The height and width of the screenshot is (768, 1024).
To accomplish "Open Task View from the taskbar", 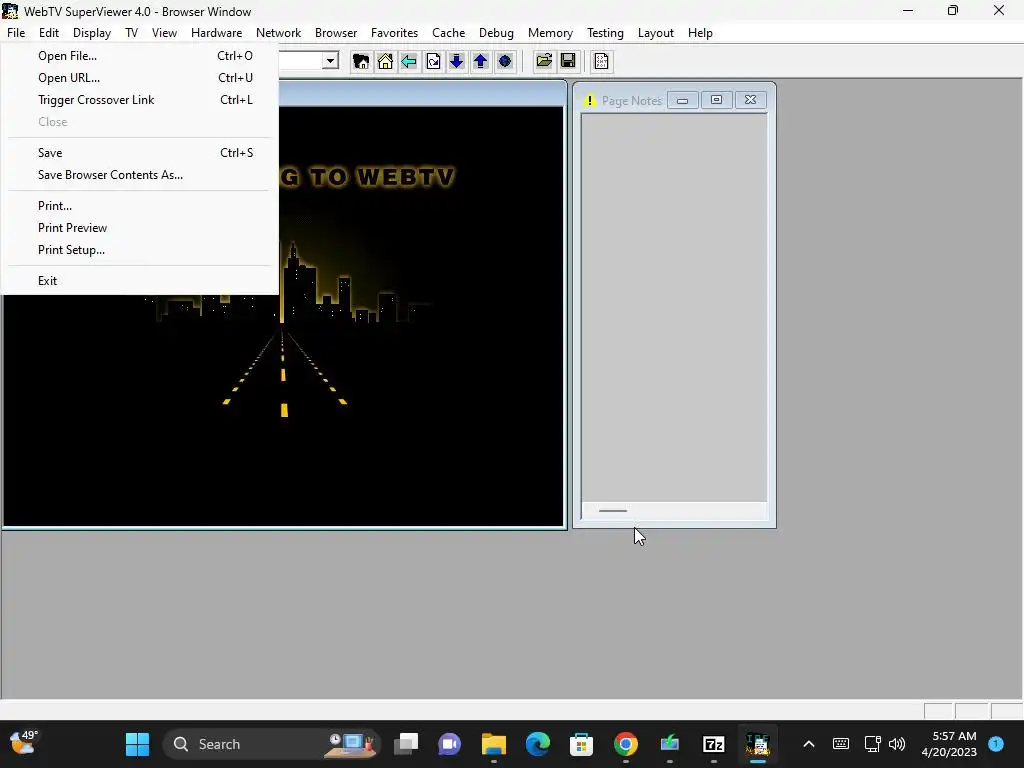I will pos(406,744).
